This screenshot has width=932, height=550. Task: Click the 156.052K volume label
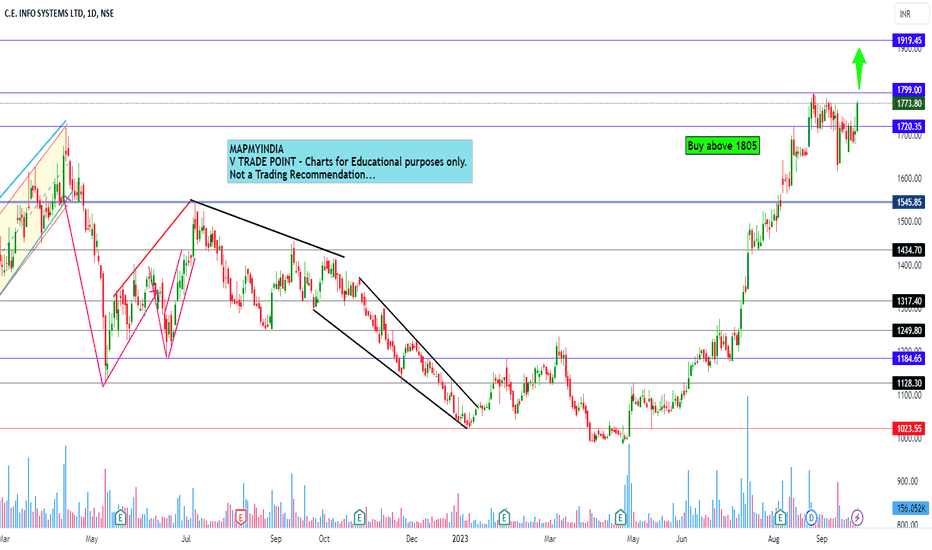coord(911,508)
